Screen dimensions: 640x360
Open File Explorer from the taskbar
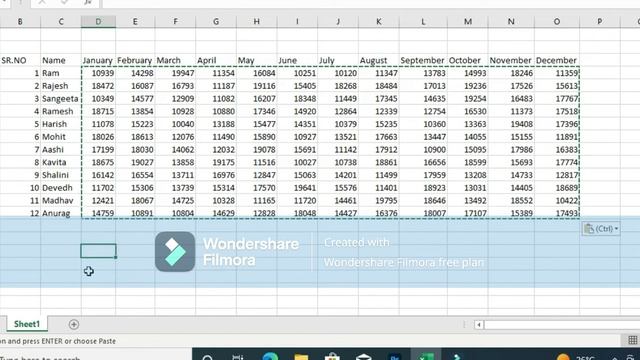[x=301, y=356]
